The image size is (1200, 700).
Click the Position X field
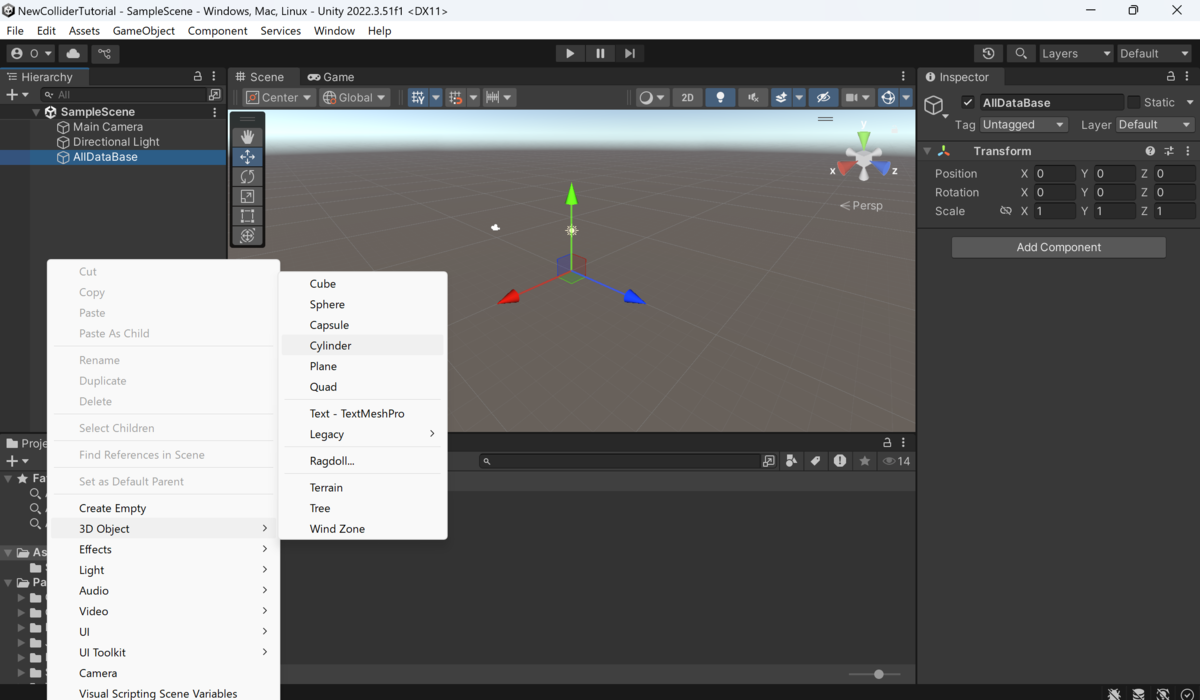(1054, 174)
